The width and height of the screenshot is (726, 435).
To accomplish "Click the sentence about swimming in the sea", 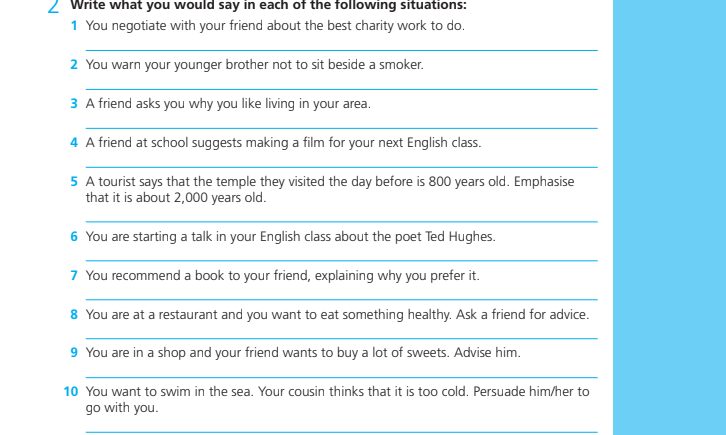I will 337,391.
